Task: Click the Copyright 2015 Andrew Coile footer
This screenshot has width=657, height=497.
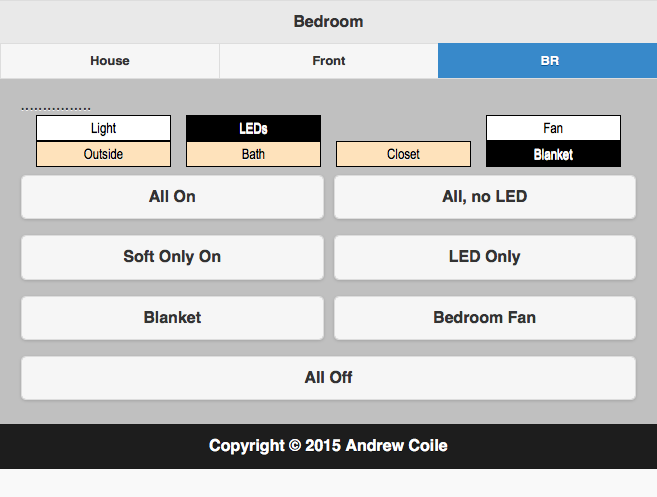Action: (x=328, y=446)
